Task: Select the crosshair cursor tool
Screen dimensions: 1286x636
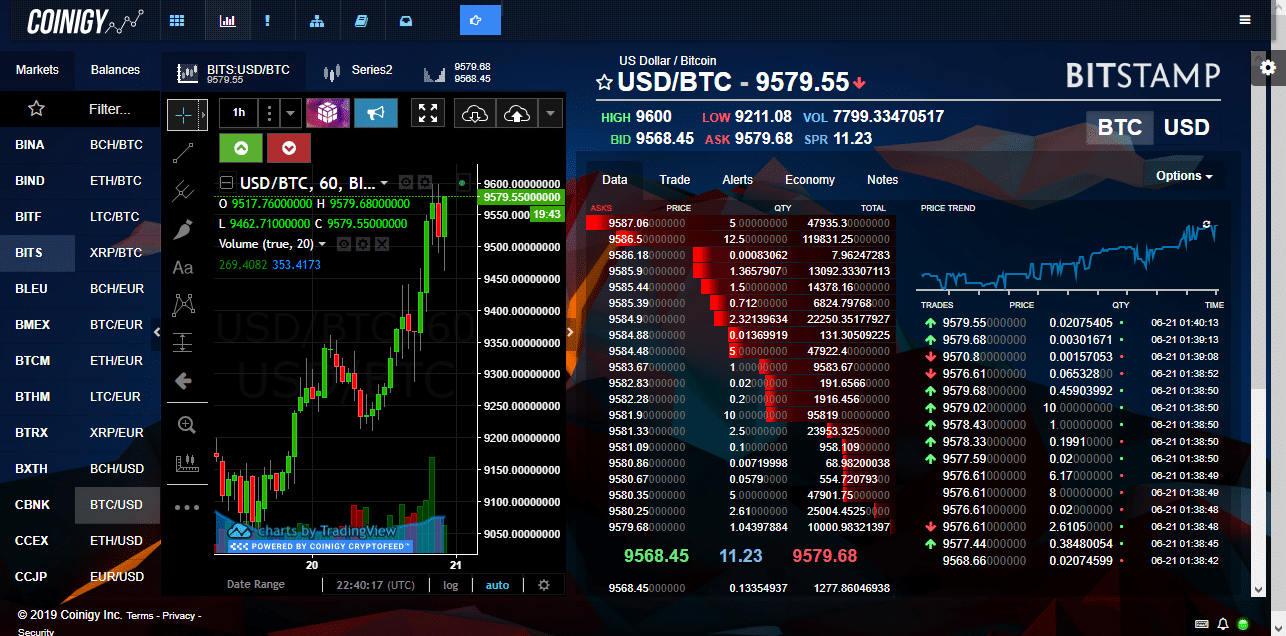Action: click(183, 115)
